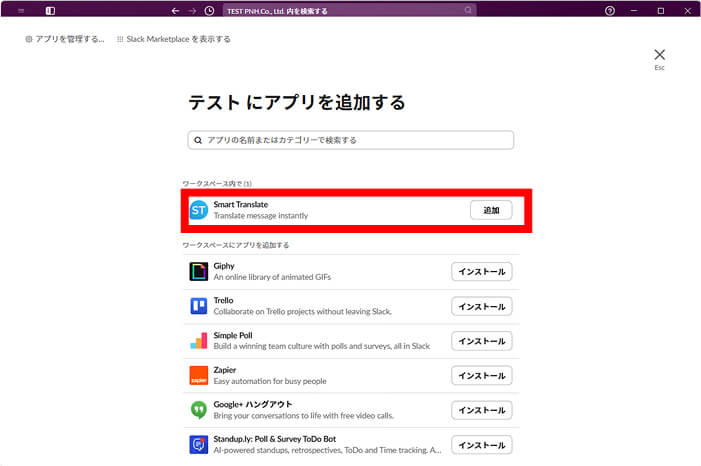The width and height of the screenshot is (701, 466).
Task: Open the history clock icon
Action: 209,11
